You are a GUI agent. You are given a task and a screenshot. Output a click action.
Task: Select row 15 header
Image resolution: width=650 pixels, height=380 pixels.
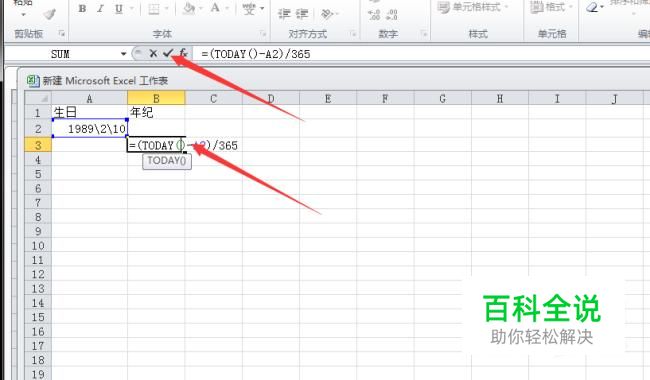click(38, 317)
